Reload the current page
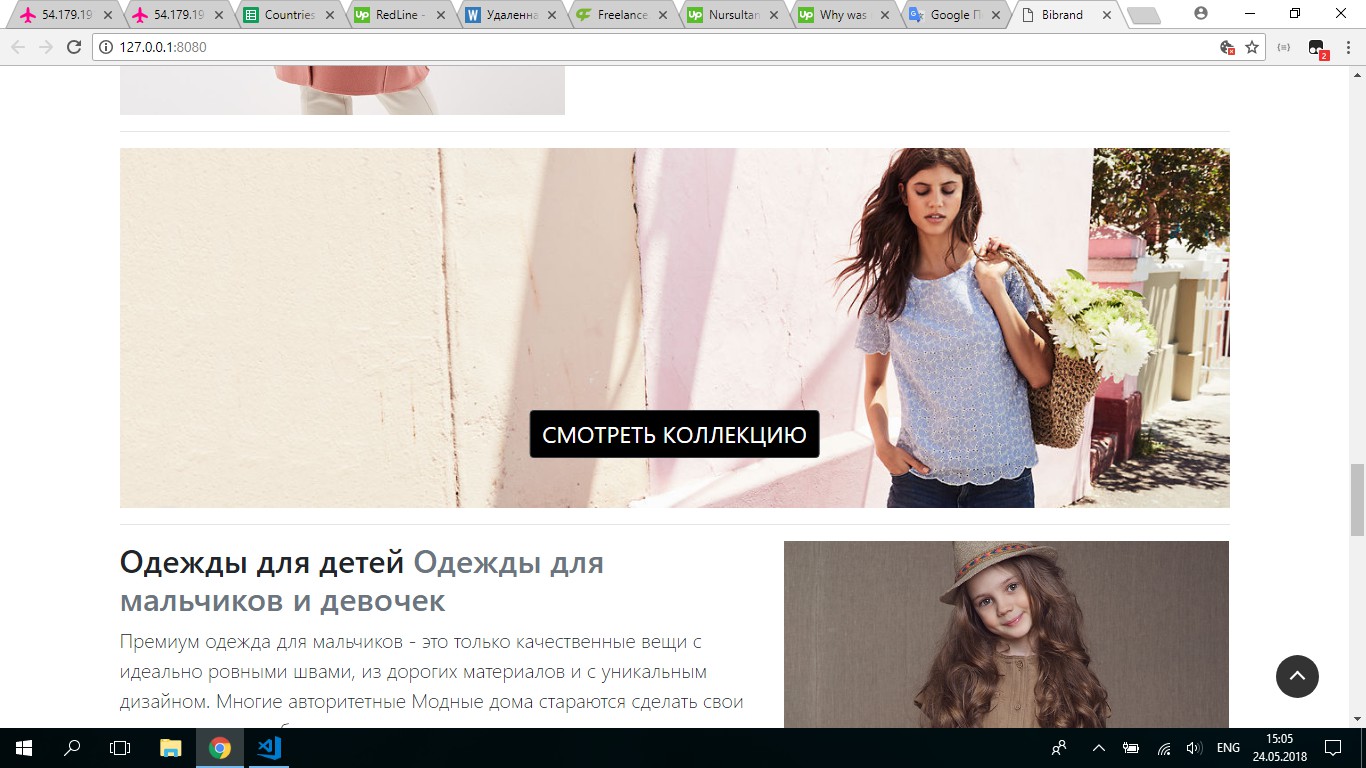1366x768 pixels. [74, 47]
